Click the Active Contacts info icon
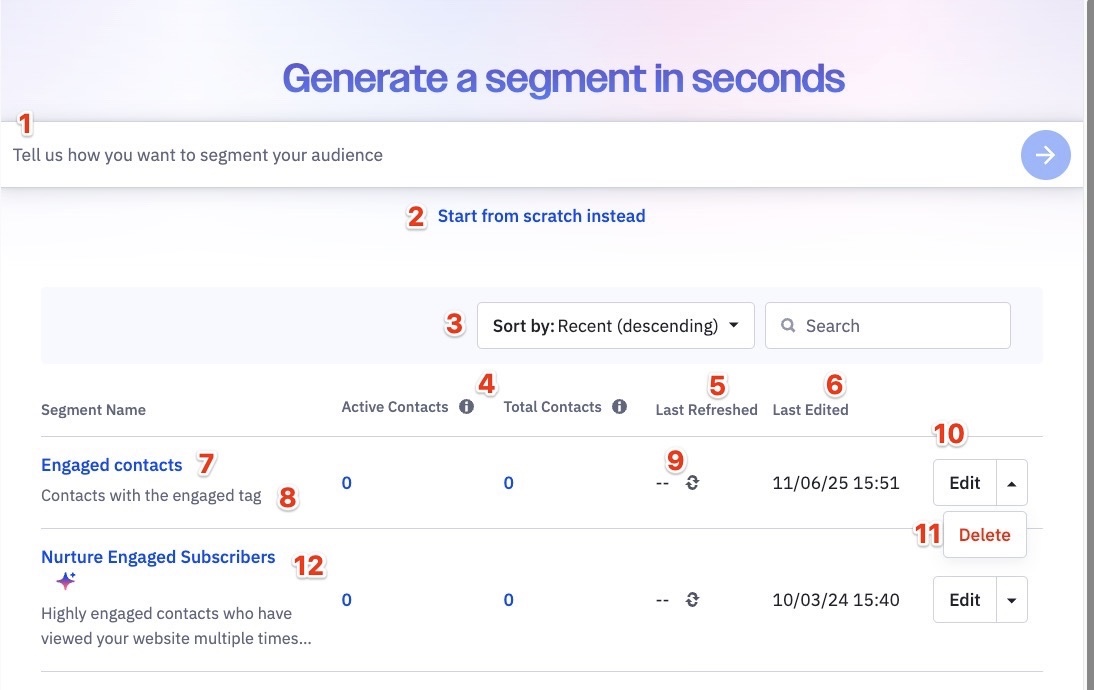 coord(466,407)
